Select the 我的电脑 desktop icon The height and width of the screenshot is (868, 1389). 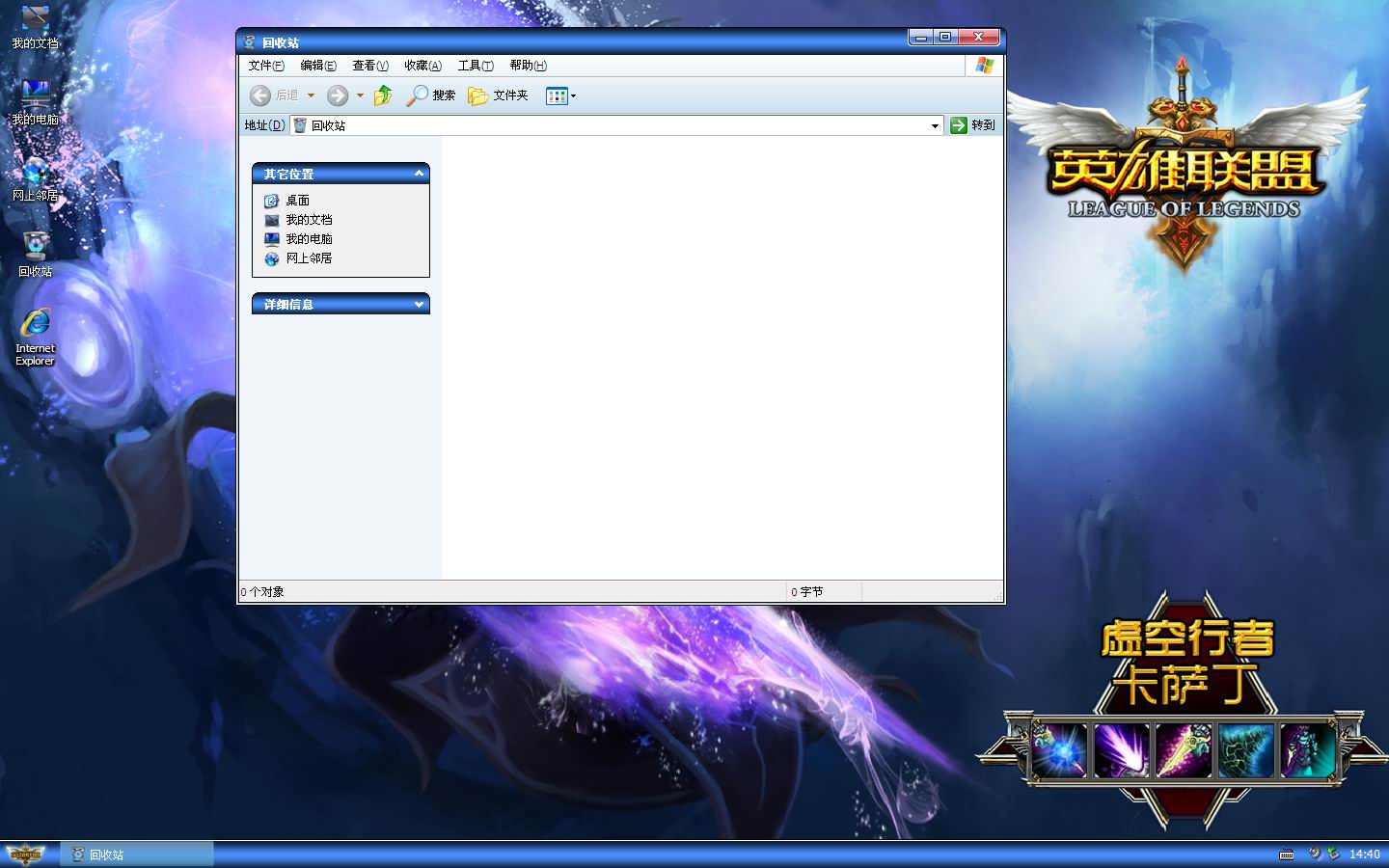click(x=35, y=103)
